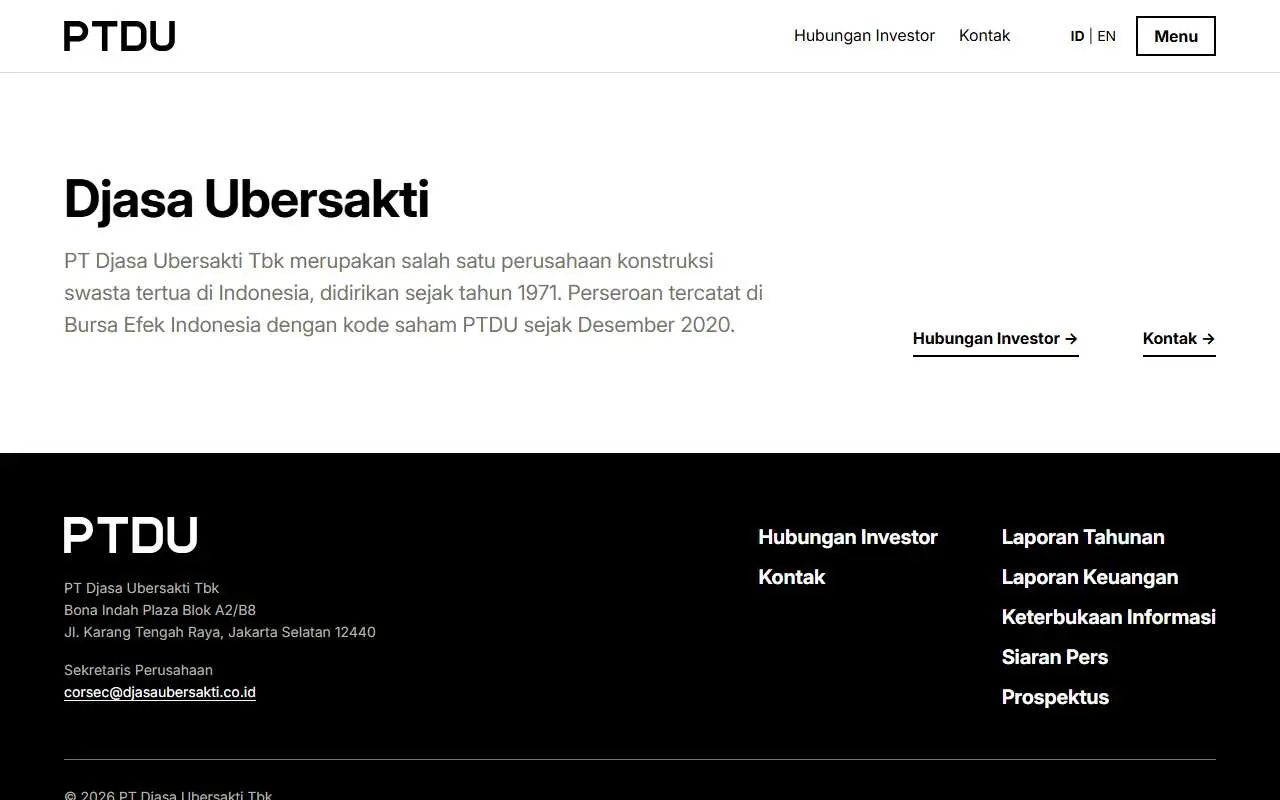Open Prospektus in the footer
The image size is (1280, 800).
1055,697
